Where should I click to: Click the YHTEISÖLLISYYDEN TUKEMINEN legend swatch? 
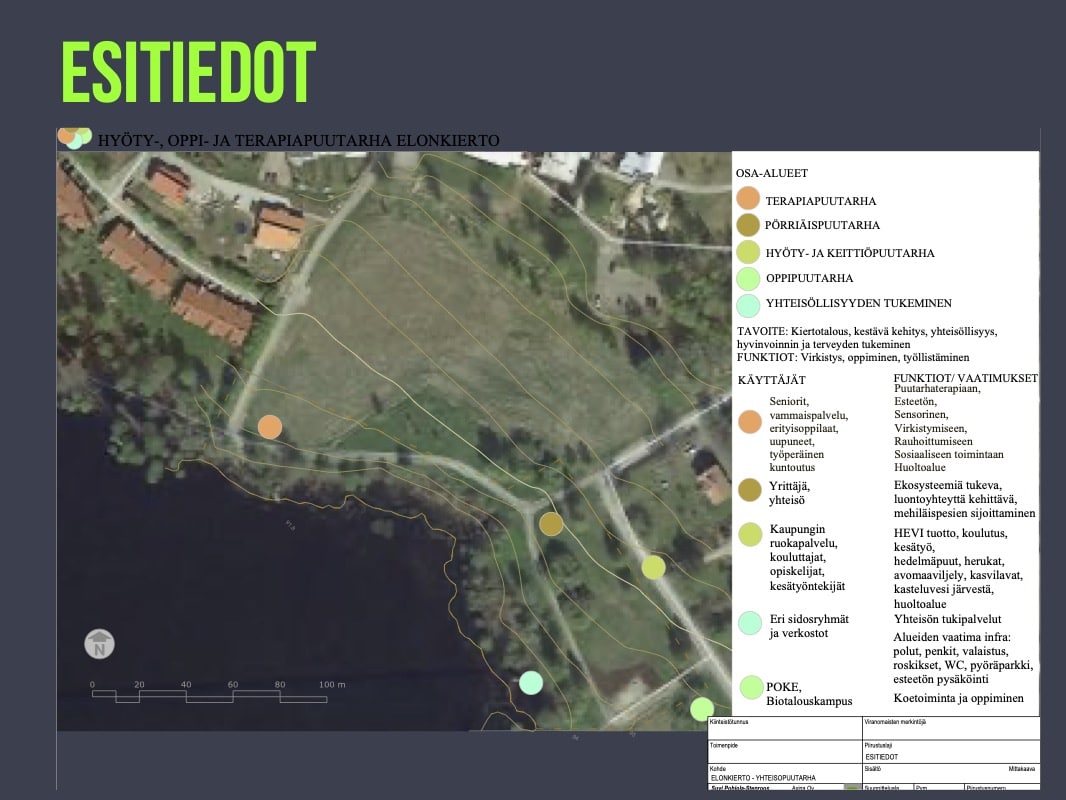click(x=748, y=304)
